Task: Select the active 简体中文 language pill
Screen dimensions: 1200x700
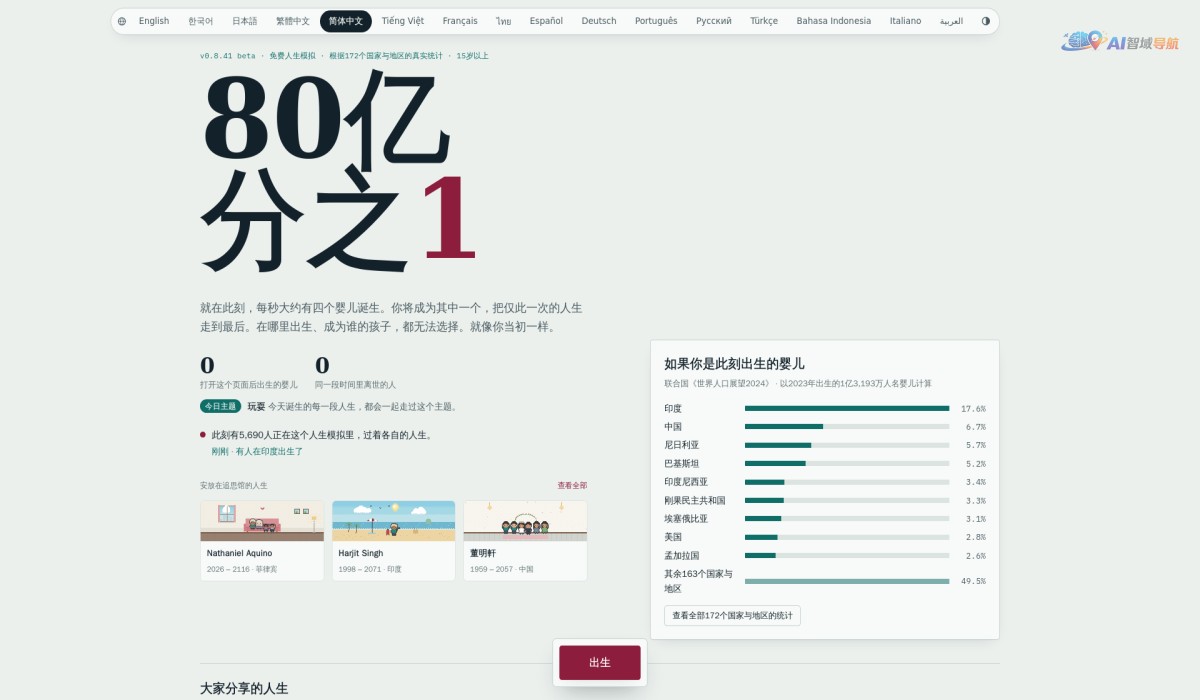Action: (x=346, y=21)
